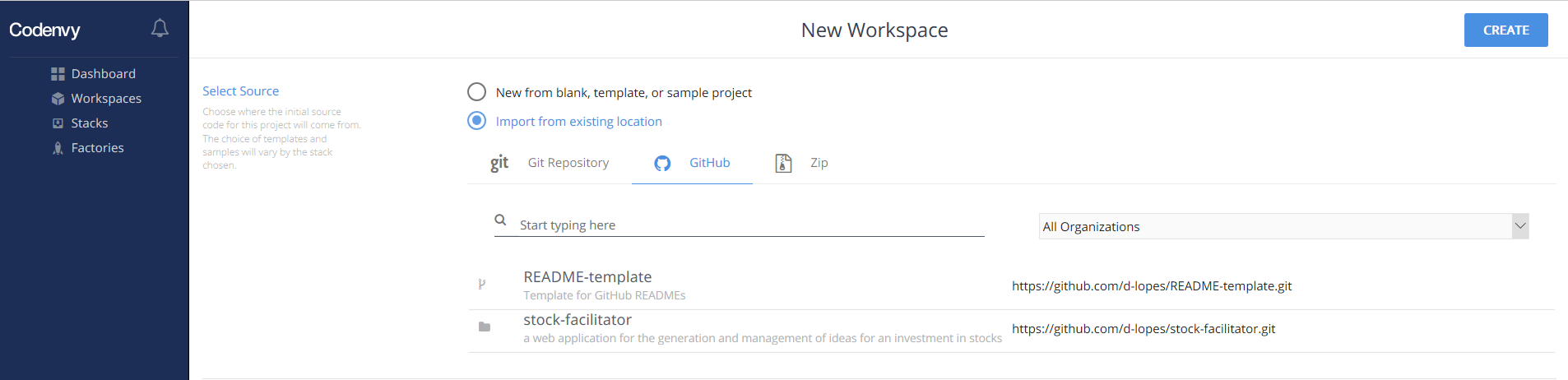Click the Dashboard grid icon
The image size is (1568, 380).
point(58,74)
